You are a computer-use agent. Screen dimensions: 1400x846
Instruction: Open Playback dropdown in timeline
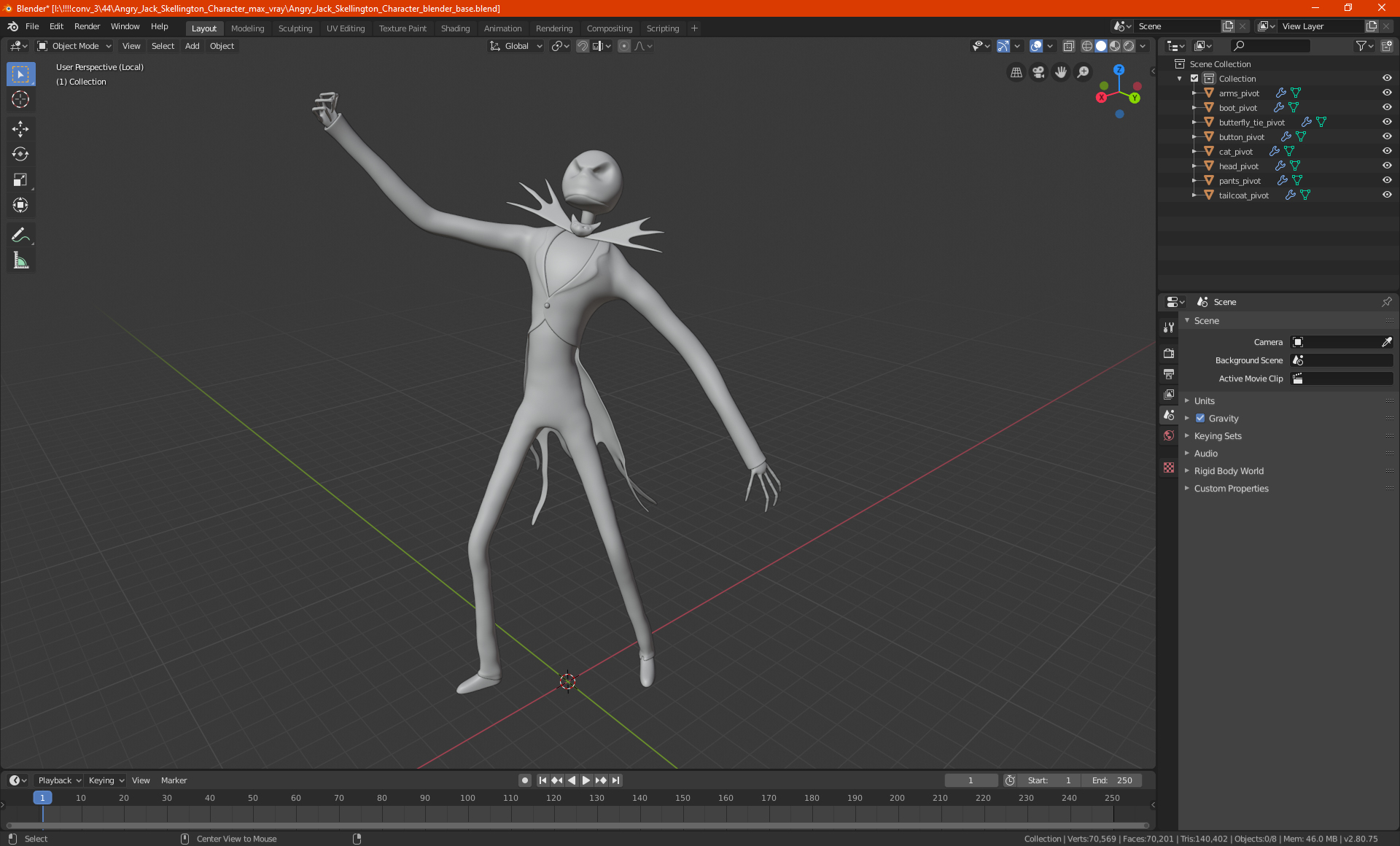[x=59, y=780]
